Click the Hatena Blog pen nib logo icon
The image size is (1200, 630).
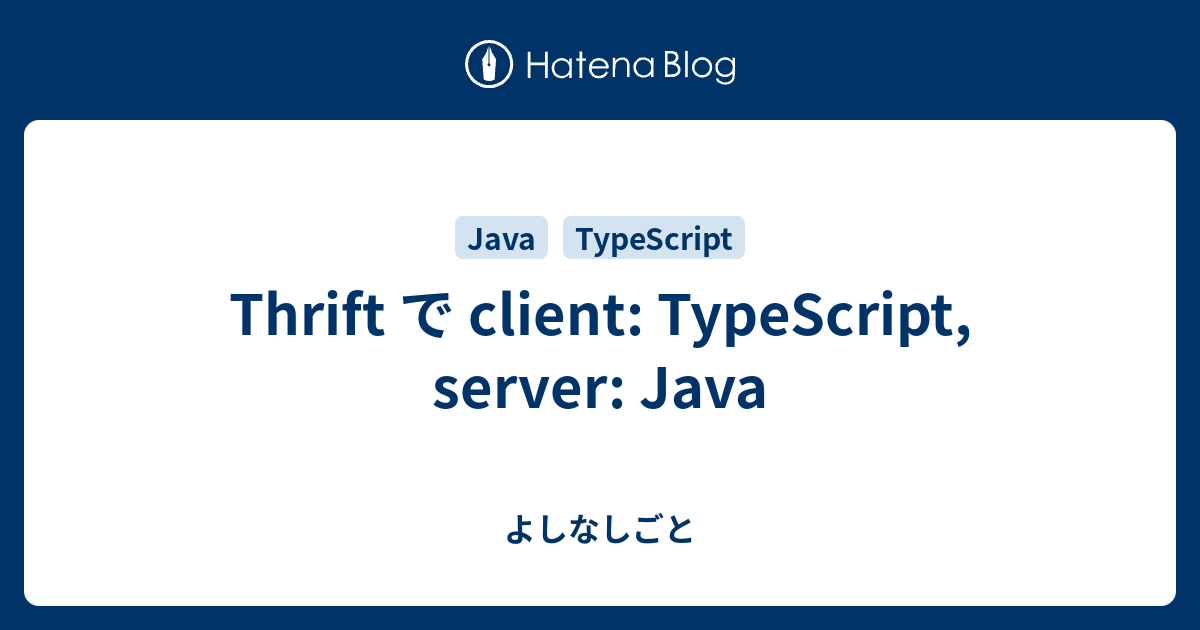click(x=489, y=66)
